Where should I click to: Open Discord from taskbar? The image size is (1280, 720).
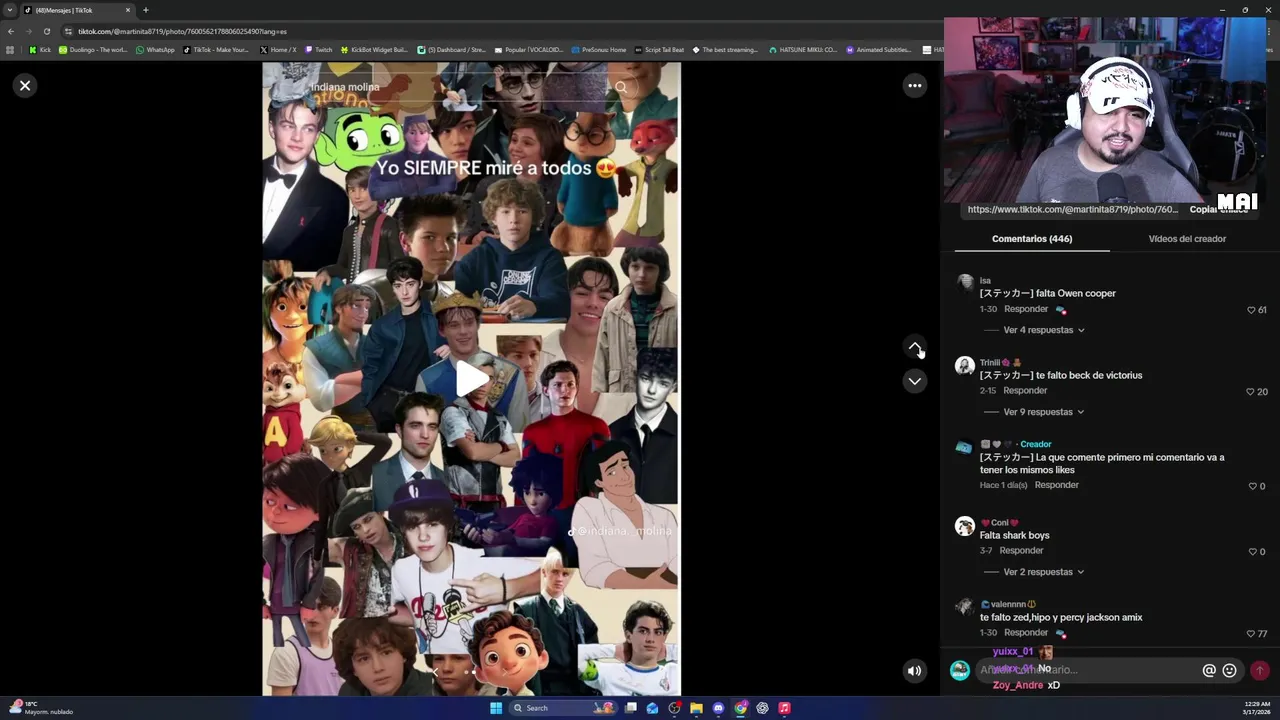(x=718, y=708)
